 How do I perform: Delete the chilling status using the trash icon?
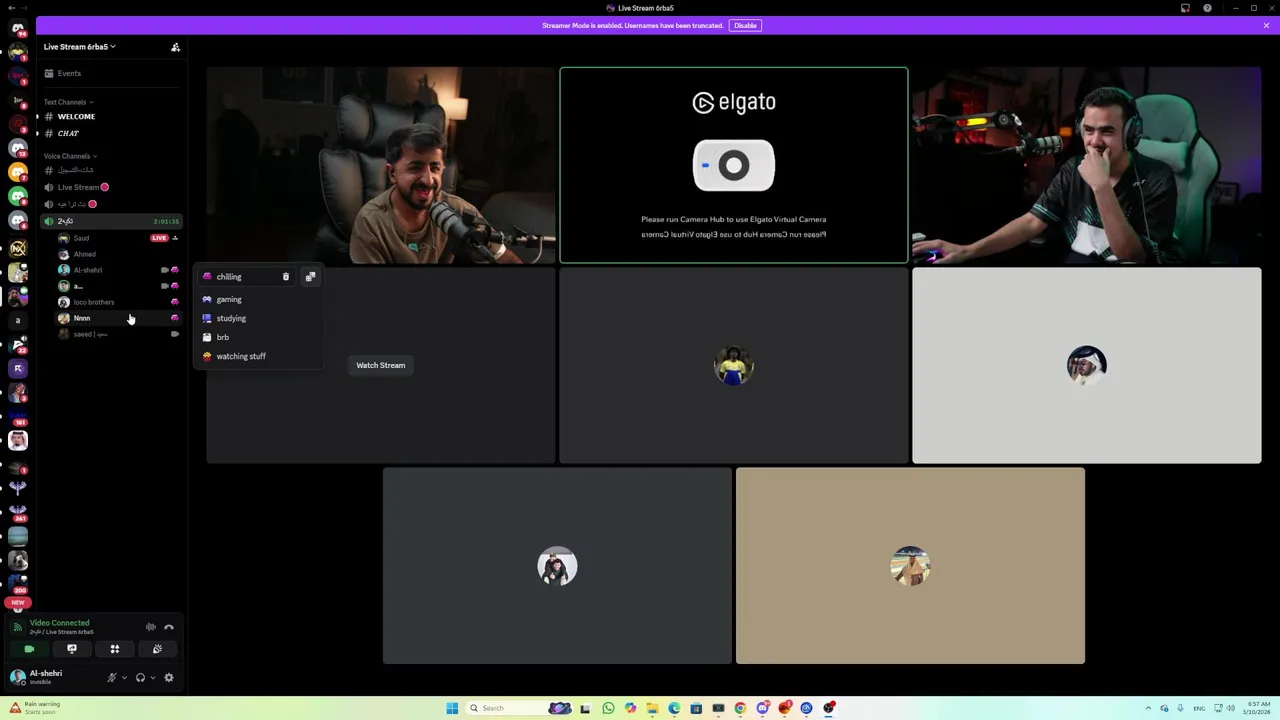point(286,277)
